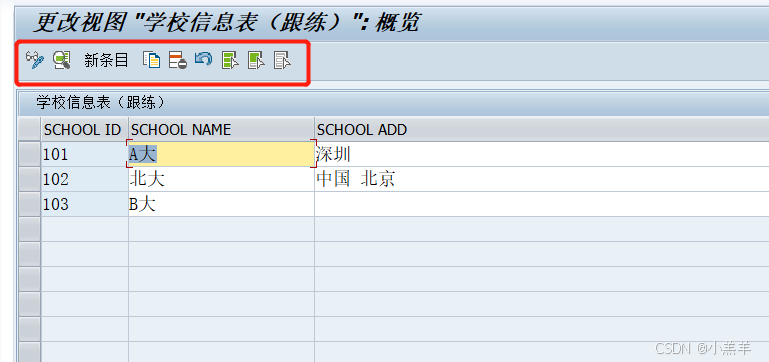The image size is (769, 362).
Task: Click the 中国 北京 address field
Action: 542,180
